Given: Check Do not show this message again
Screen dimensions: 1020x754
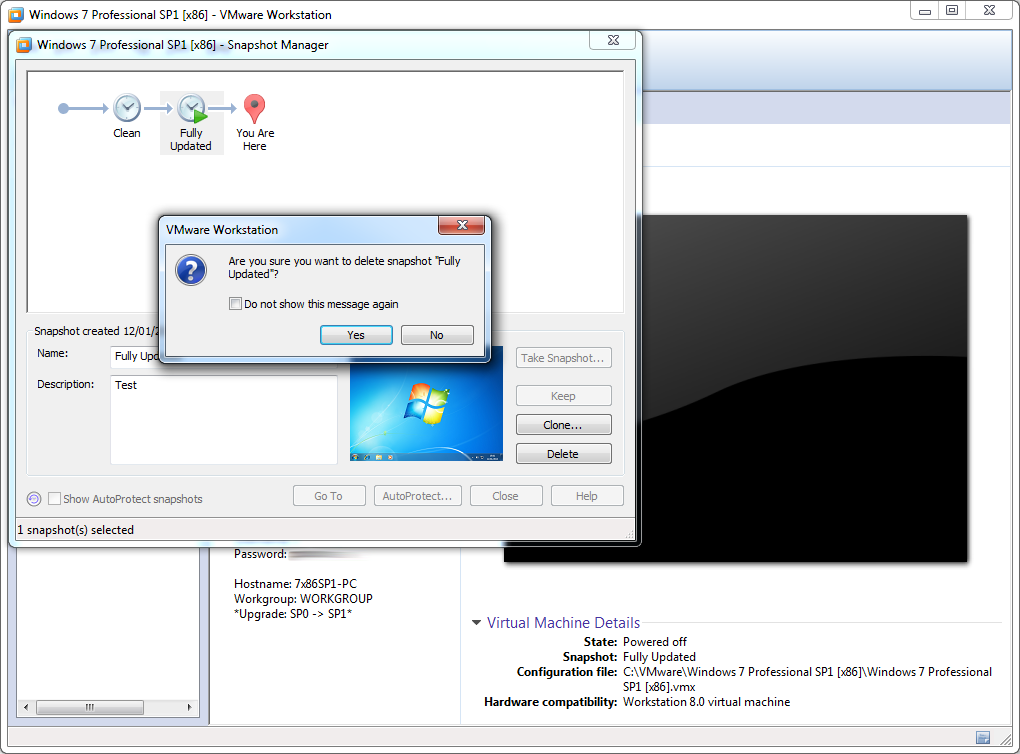Looking at the screenshot, I should point(235,304).
